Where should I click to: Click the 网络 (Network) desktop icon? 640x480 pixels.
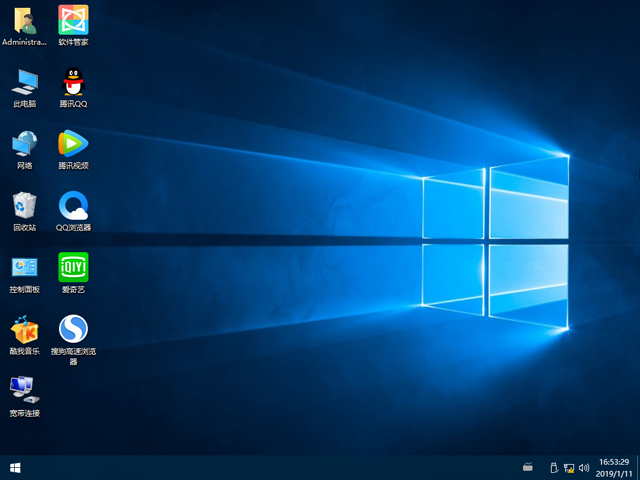pos(24,143)
